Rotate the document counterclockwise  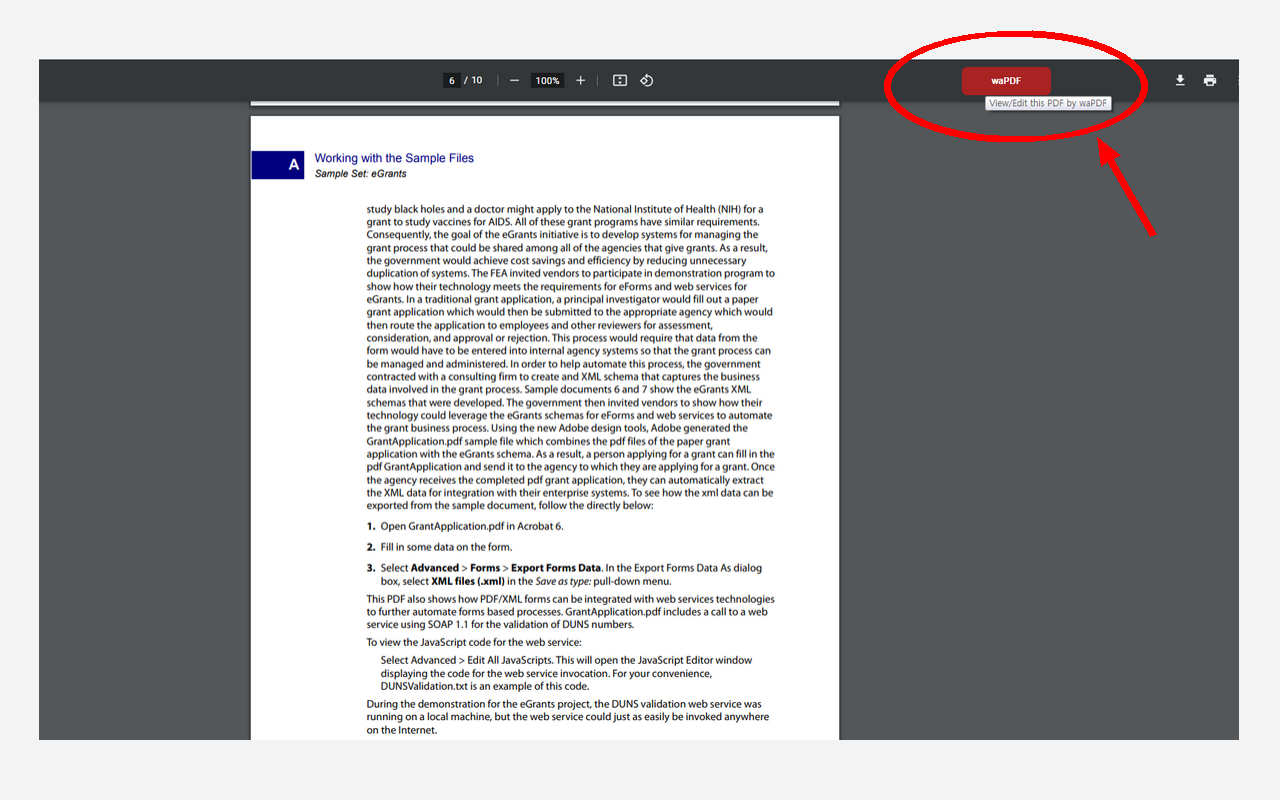click(647, 80)
